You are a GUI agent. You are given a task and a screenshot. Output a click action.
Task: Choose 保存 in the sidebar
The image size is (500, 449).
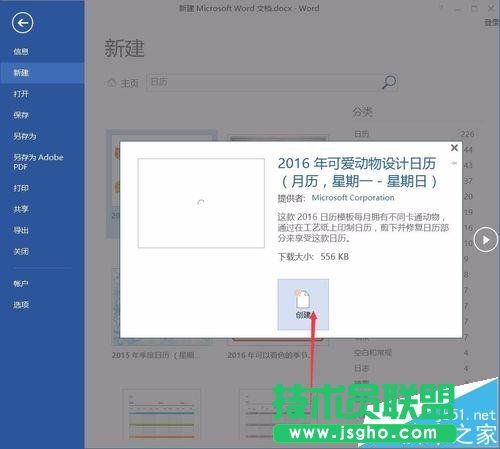21,115
